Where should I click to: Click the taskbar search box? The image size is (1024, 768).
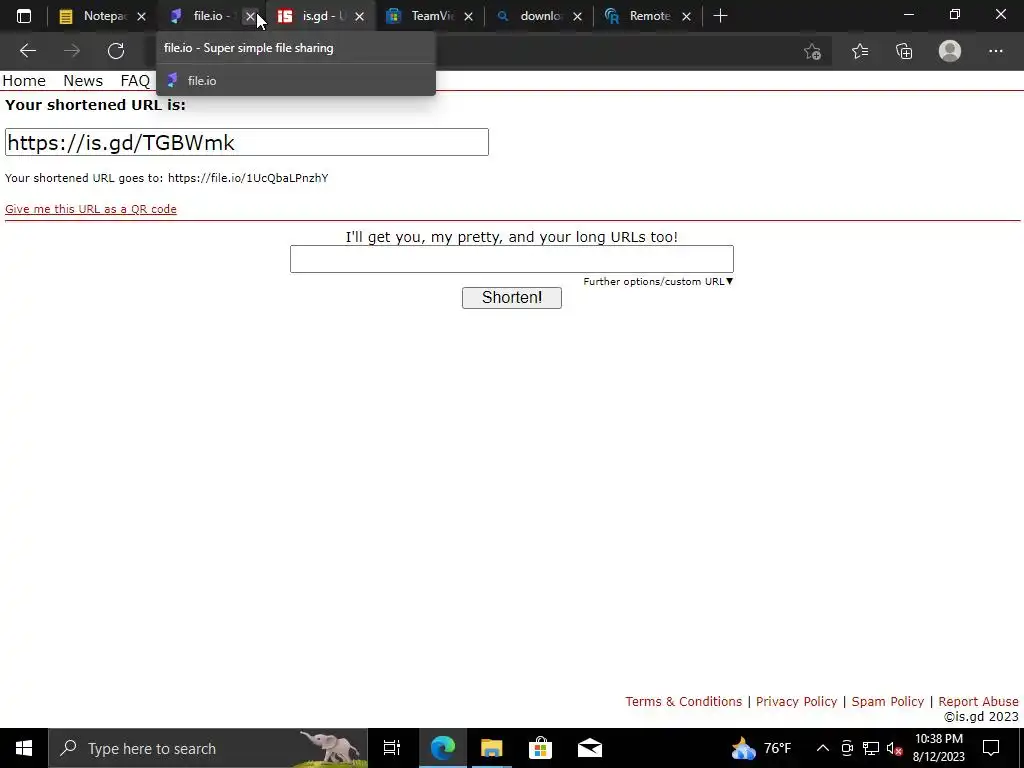coord(208,748)
